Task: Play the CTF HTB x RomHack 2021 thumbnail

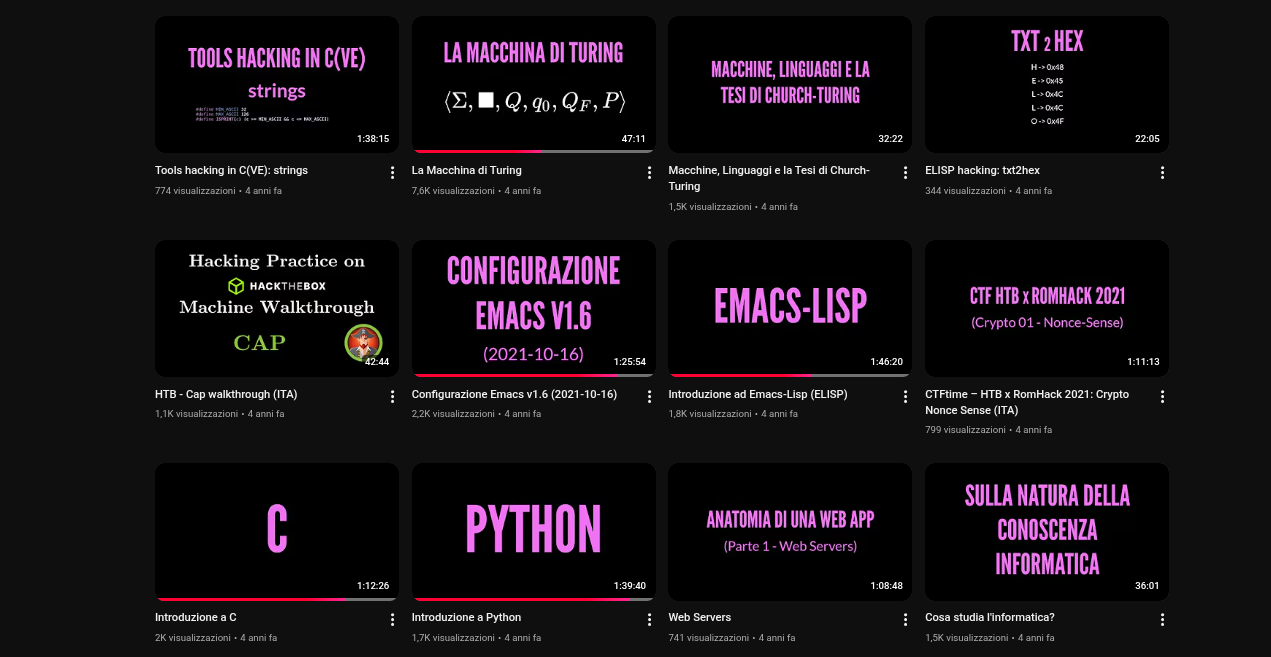Action: click(1047, 308)
